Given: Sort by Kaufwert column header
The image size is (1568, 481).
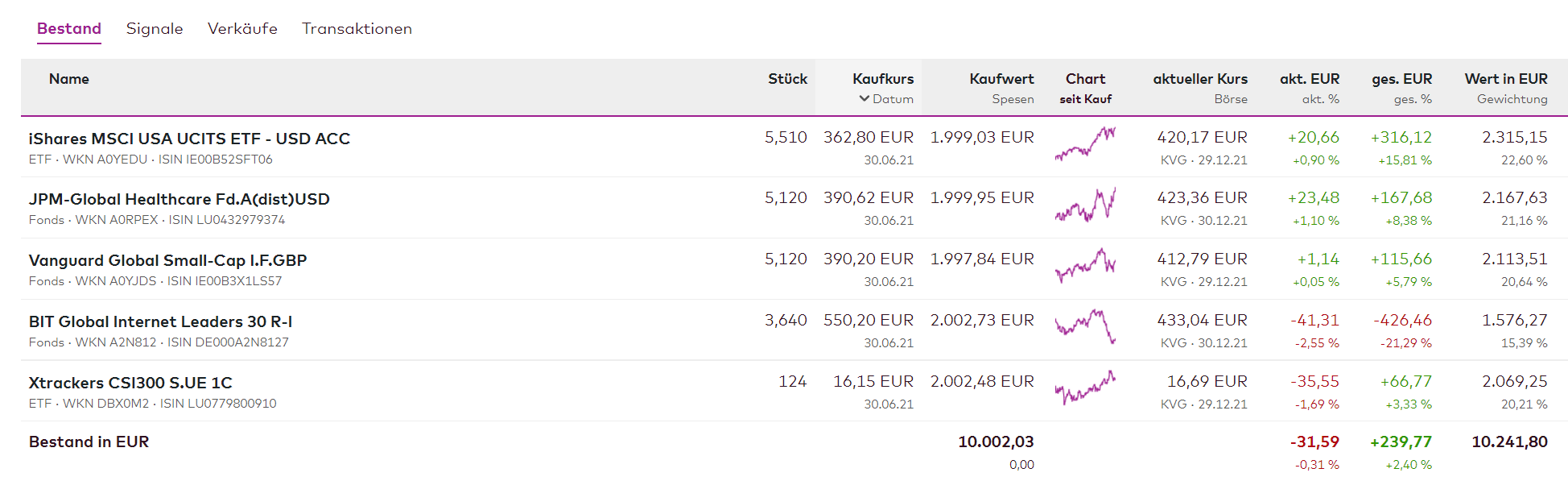Looking at the screenshot, I should click(x=1001, y=79).
